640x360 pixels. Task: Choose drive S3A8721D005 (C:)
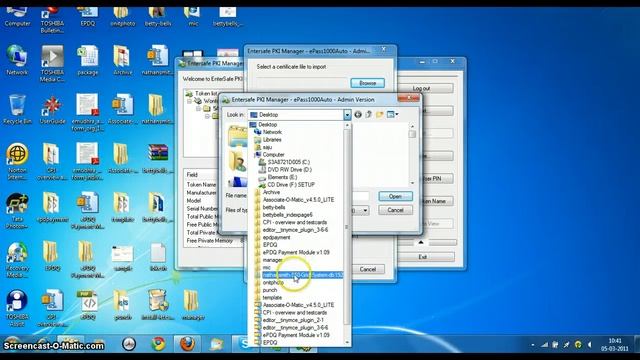(x=289, y=162)
